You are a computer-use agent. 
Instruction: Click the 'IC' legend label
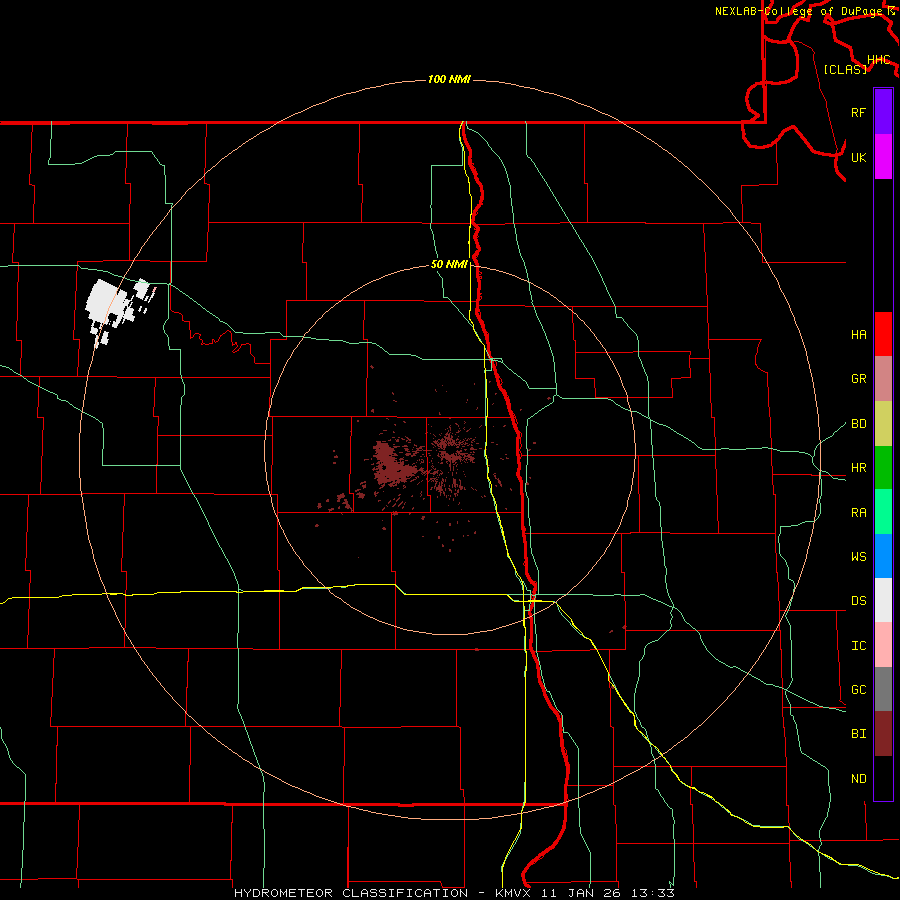click(x=859, y=646)
